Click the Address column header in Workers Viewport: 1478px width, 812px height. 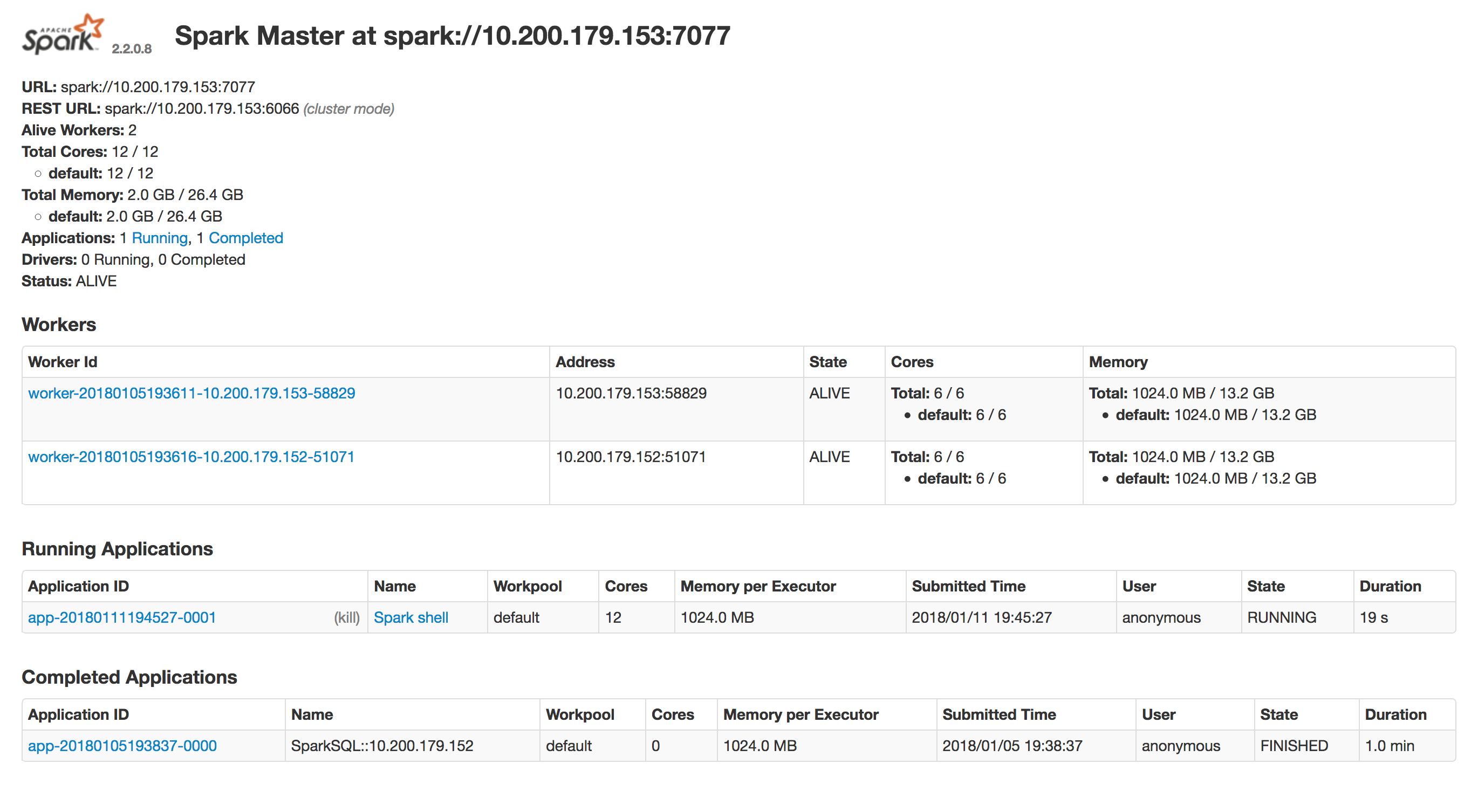pyautogui.click(x=585, y=362)
